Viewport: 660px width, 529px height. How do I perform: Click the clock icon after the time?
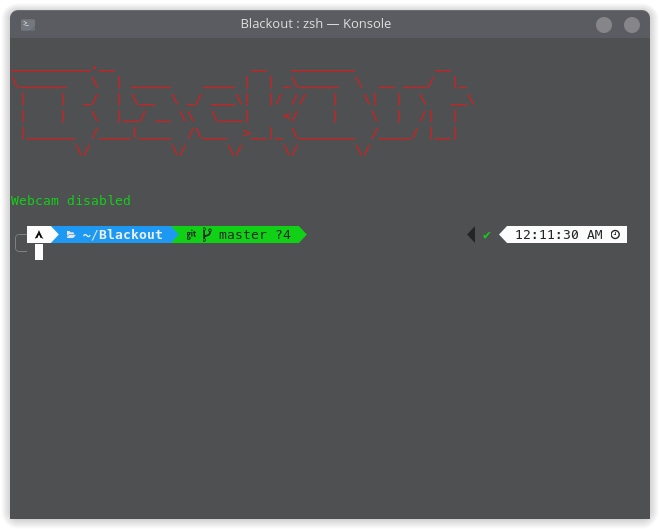click(x=615, y=234)
